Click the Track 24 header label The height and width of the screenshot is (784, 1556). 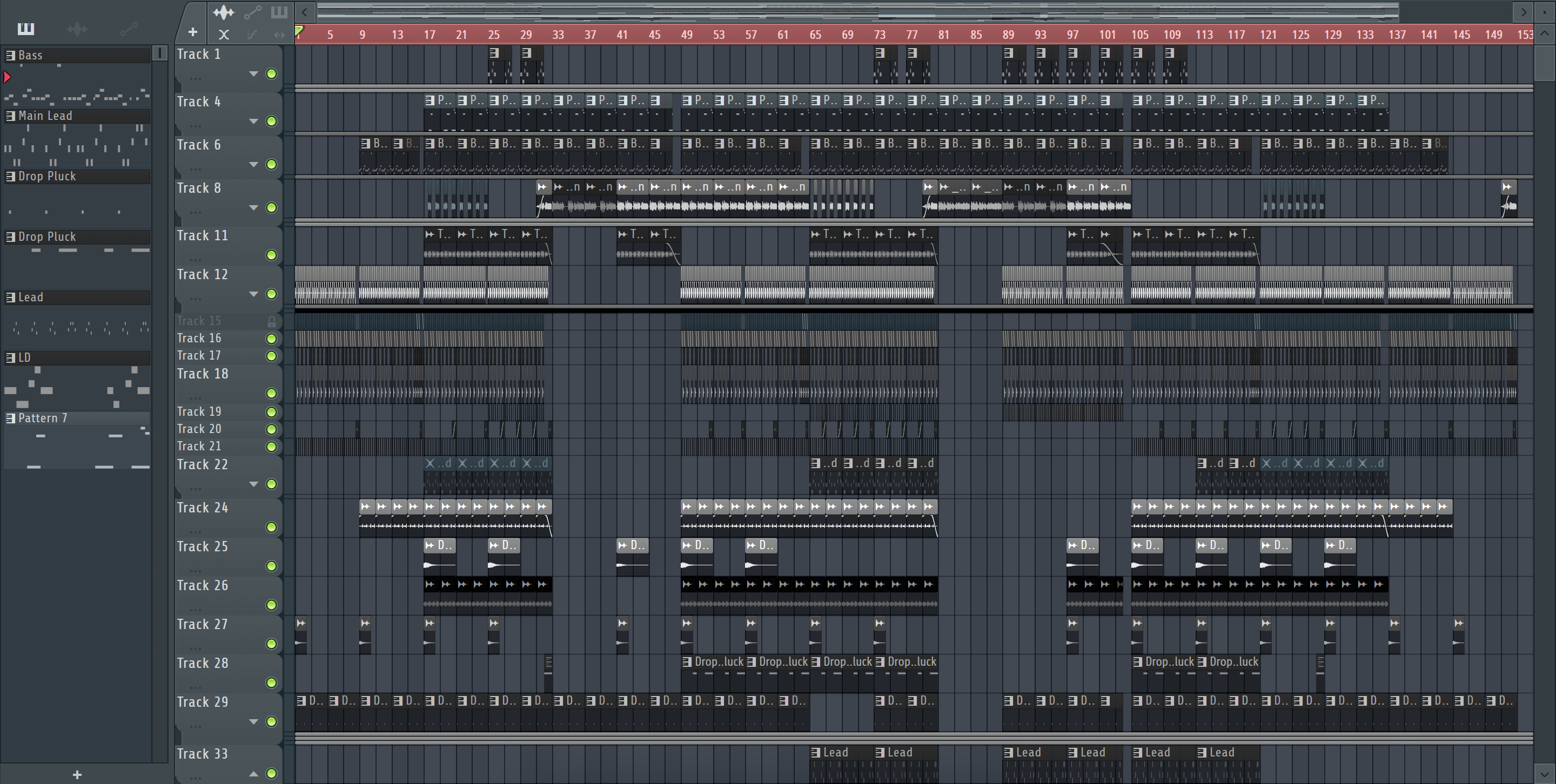[203, 508]
